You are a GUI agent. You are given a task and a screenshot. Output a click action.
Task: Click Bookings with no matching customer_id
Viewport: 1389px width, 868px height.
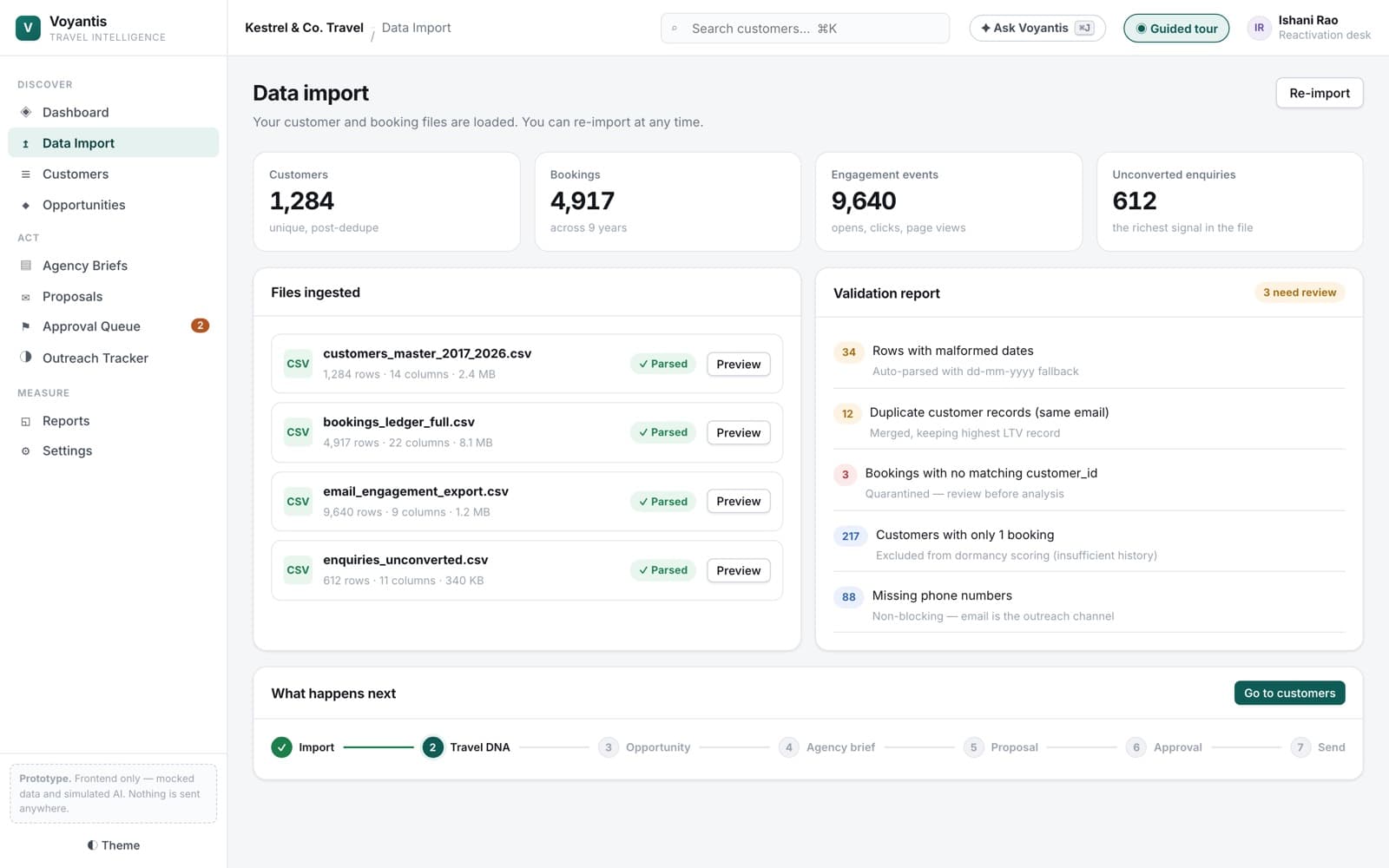point(1089,483)
